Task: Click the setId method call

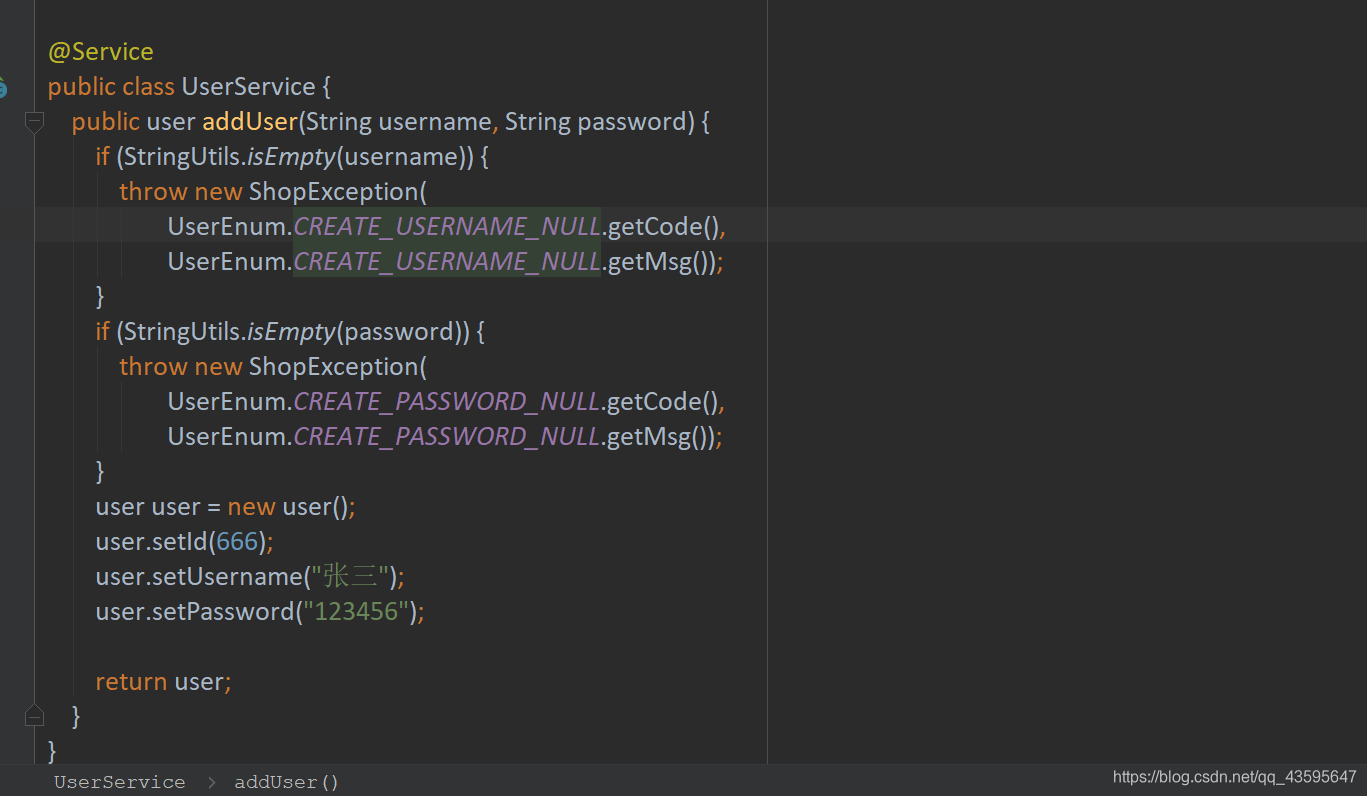Action: 180,542
